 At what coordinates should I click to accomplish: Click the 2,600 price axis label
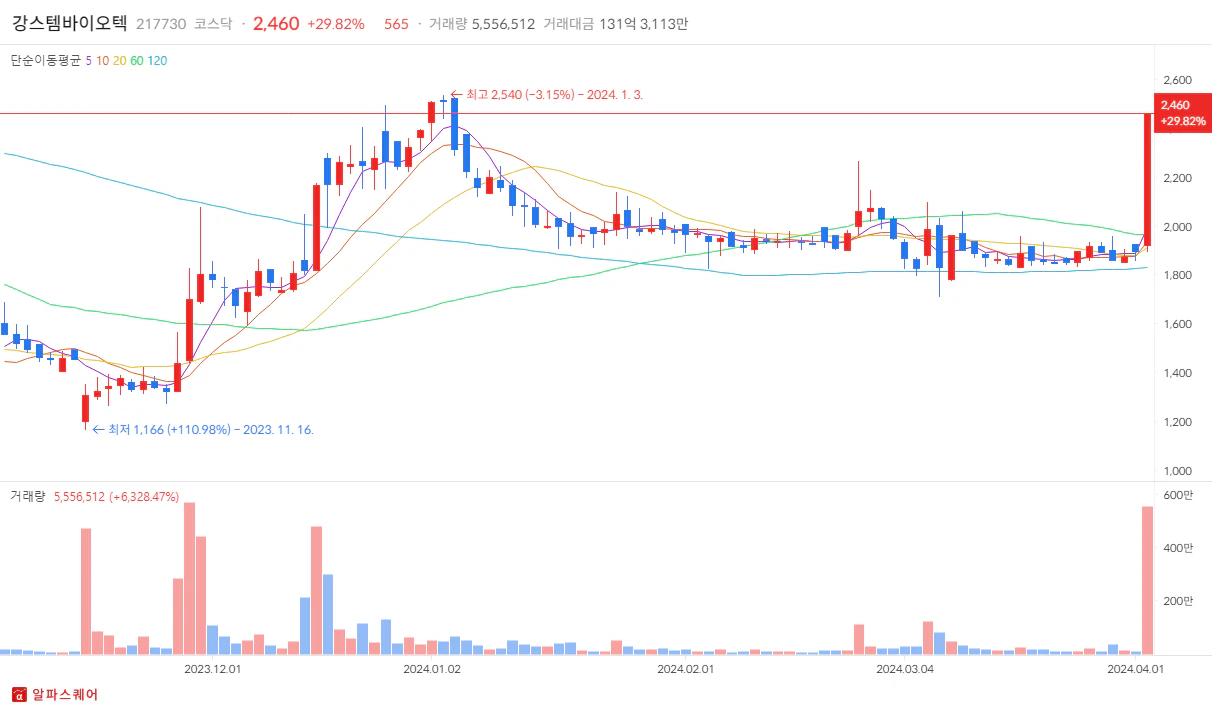(x=1177, y=80)
